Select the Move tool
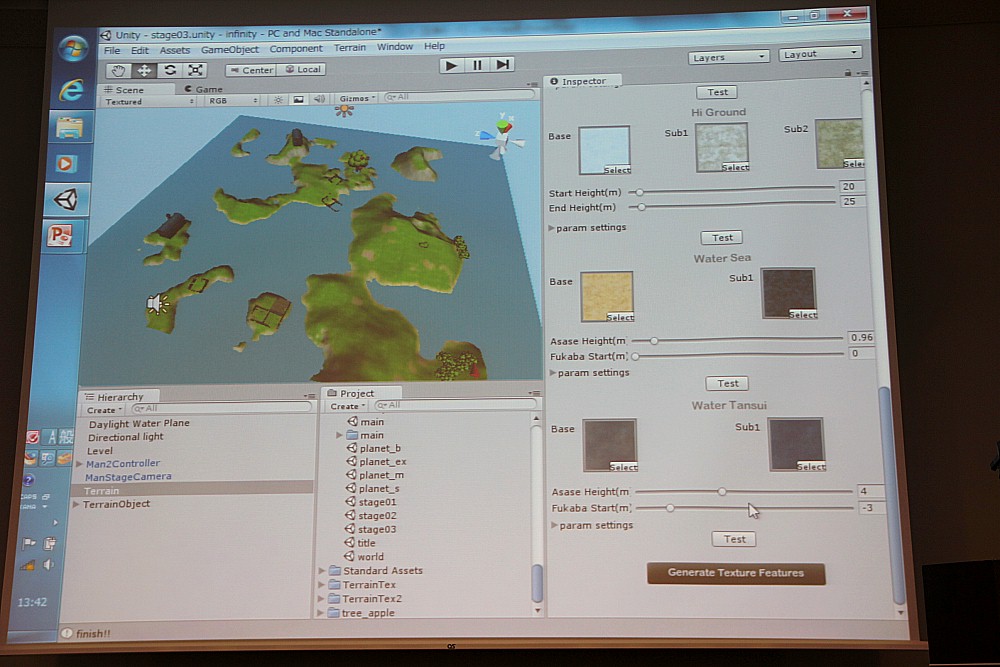1000x667 pixels. (x=144, y=70)
